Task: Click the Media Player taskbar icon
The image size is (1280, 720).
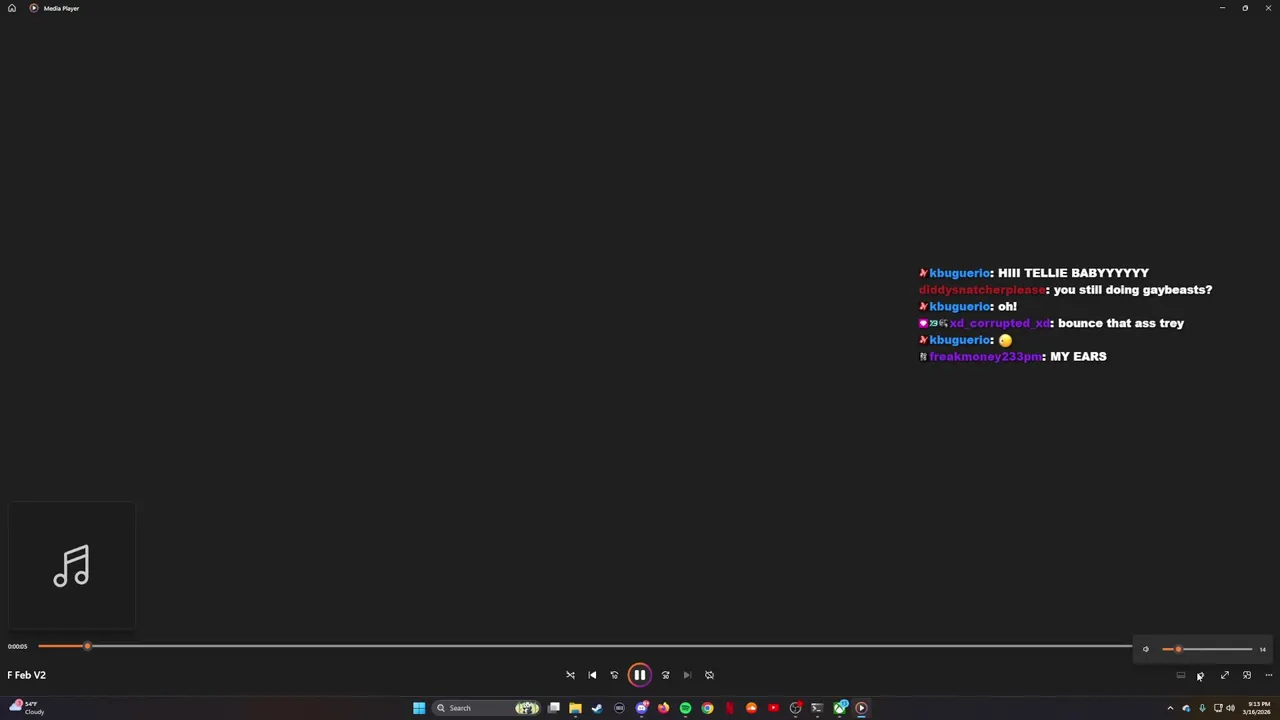Action: pyautogui.click(x=861, y=708)
